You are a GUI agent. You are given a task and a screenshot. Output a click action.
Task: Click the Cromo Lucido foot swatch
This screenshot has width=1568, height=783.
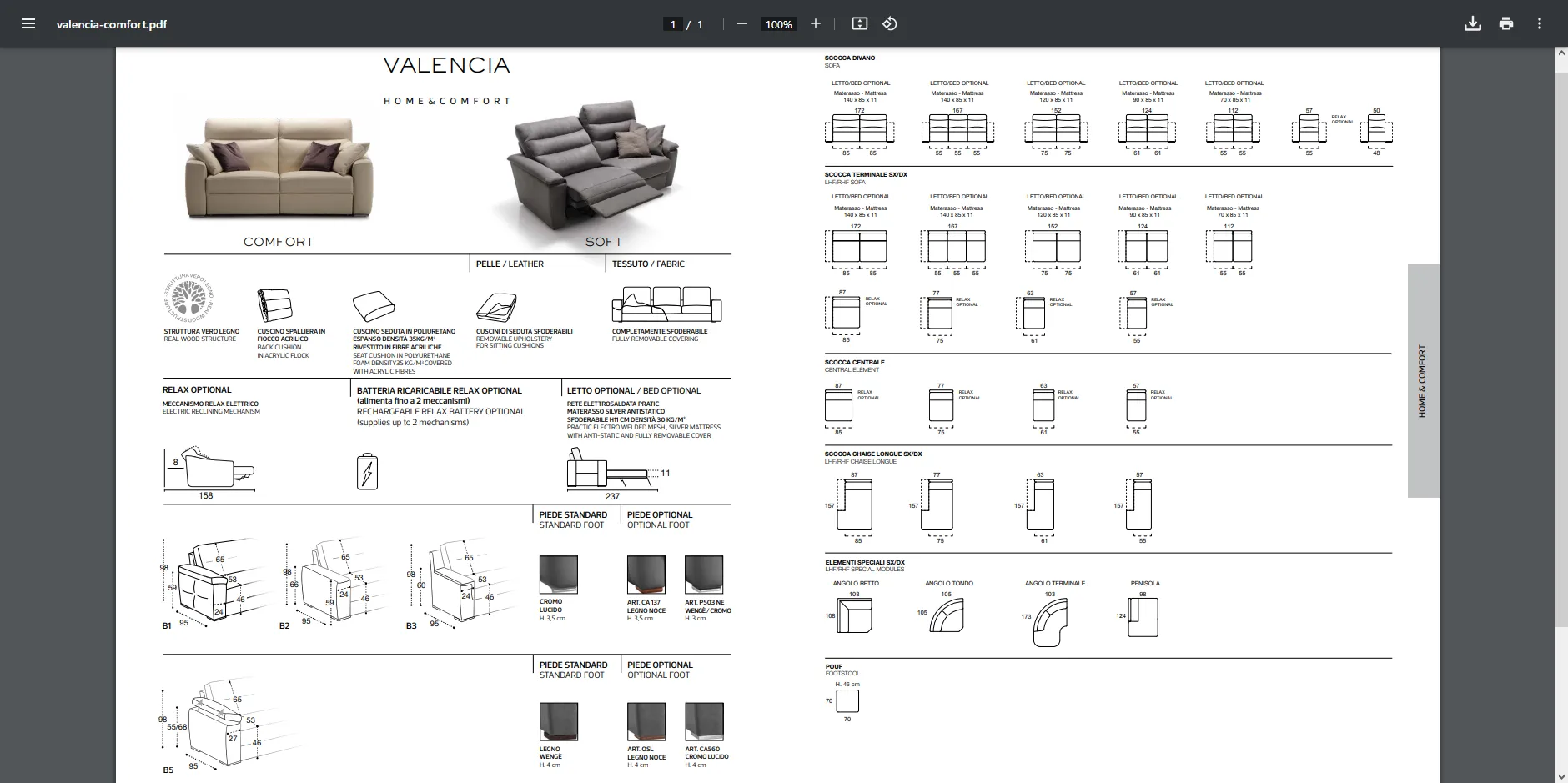(558, 575)
